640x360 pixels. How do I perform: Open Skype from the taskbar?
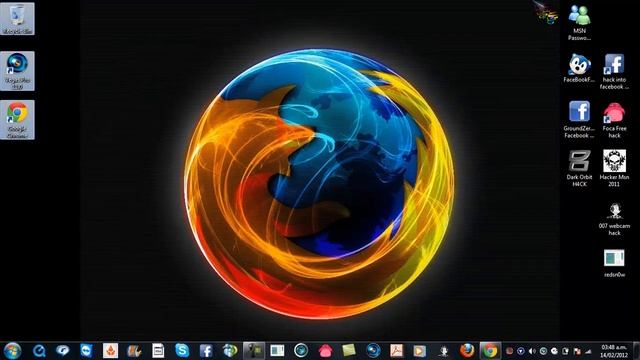[x=182, y=351]
